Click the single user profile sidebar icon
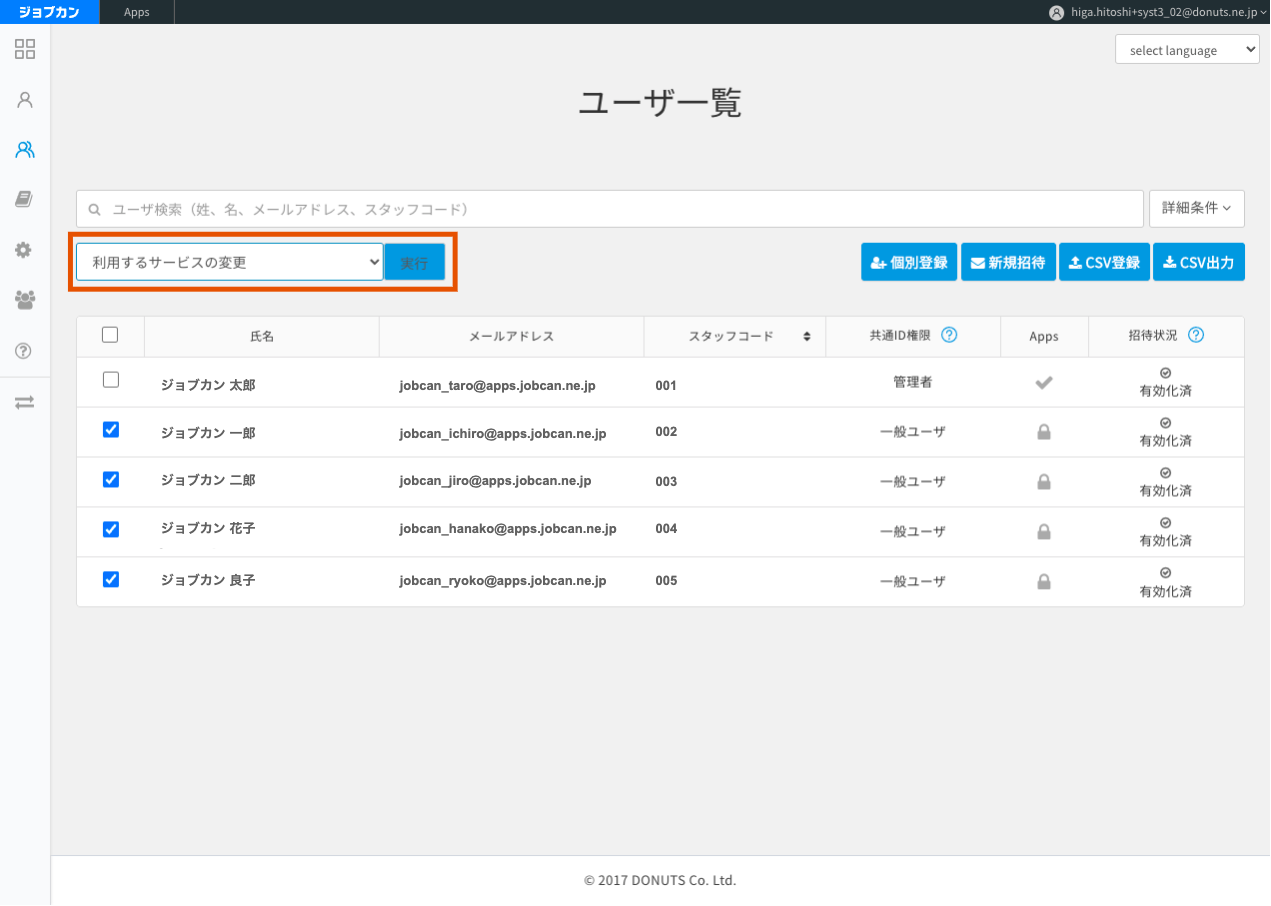This screenshot has width=1271, height=906. [x=25, y=100]
